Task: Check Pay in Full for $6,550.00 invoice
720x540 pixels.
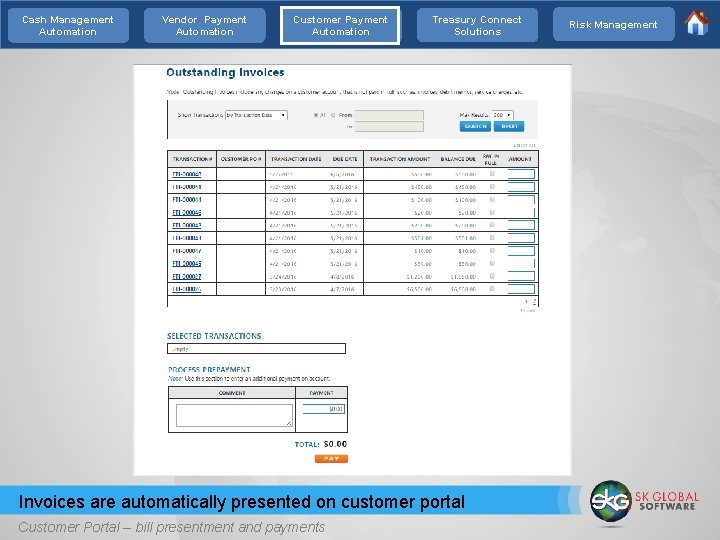Action: [x=492, y=289]
